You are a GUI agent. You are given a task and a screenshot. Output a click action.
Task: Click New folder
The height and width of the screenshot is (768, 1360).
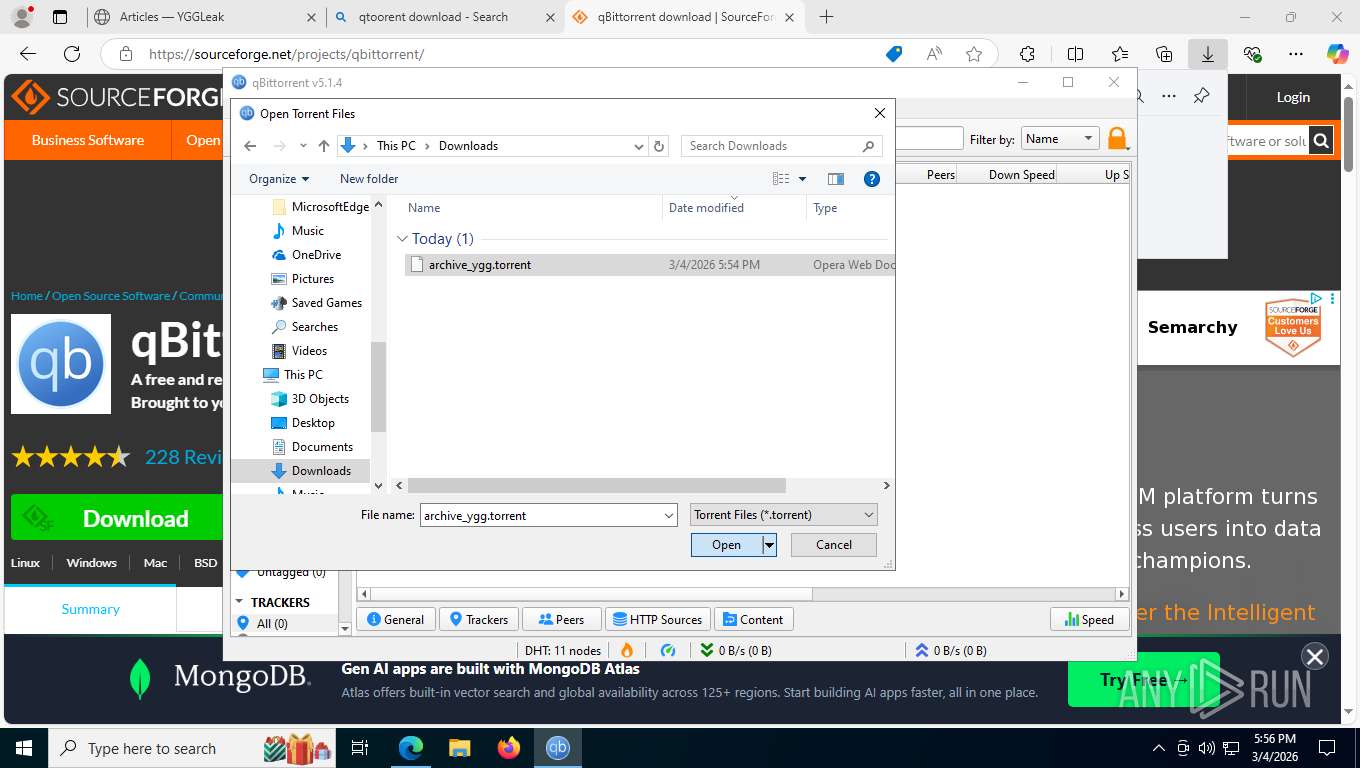point(369,179)
